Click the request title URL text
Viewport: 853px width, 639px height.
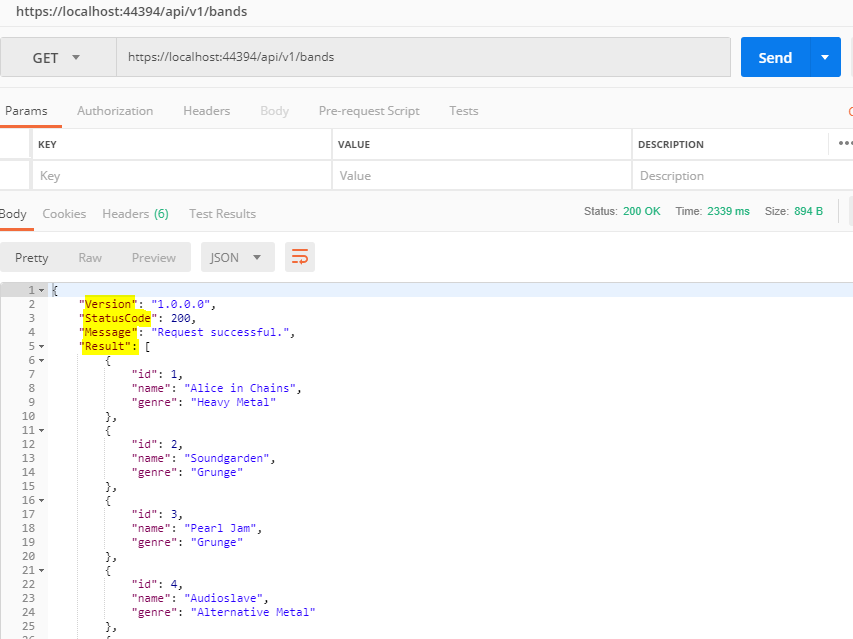click(131, 11)
